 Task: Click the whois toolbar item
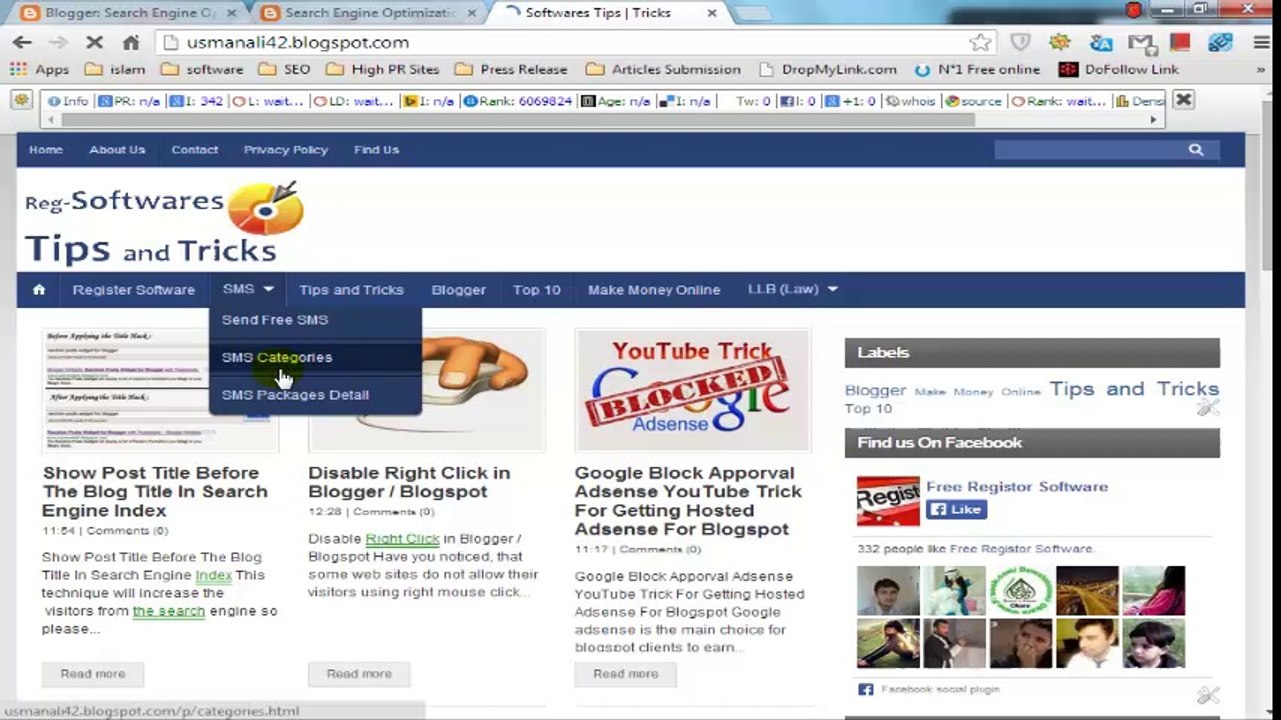pos(911,101)
